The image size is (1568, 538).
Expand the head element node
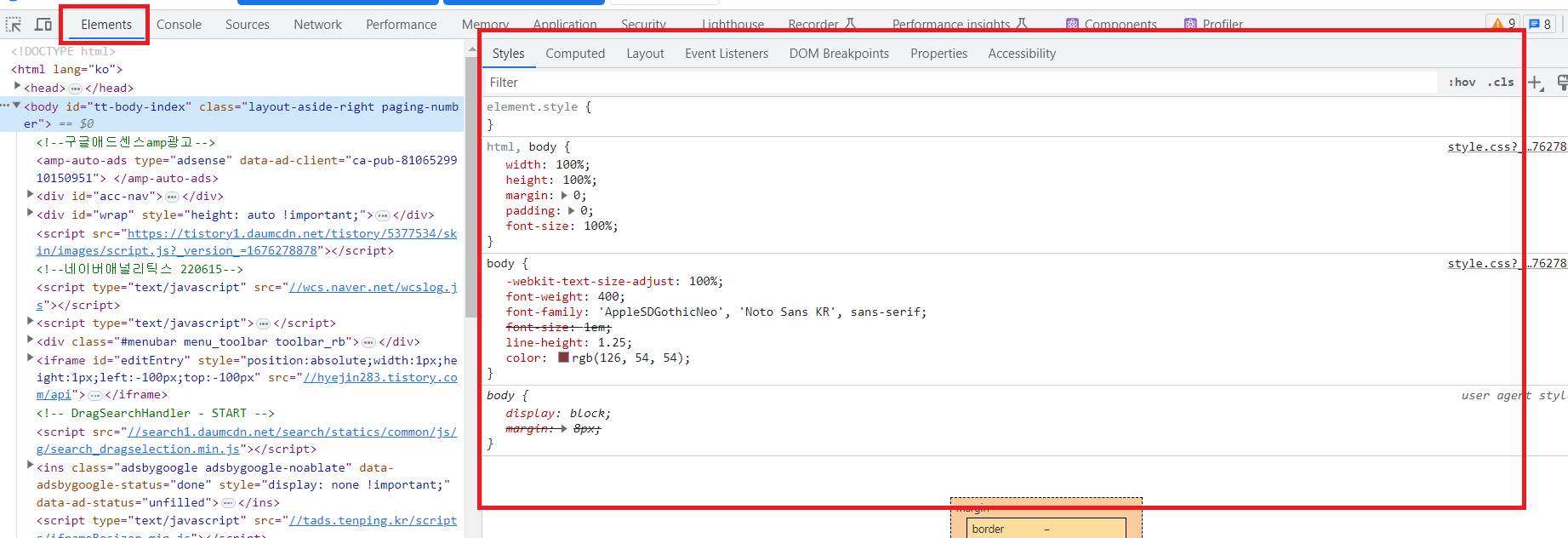click(x=17, y=87)
